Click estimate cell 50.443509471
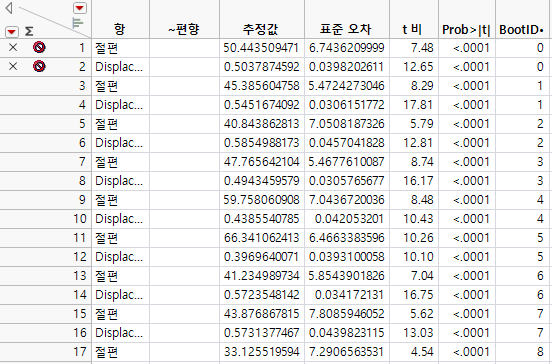Viewport: 552px width, 364px height. 261,48
